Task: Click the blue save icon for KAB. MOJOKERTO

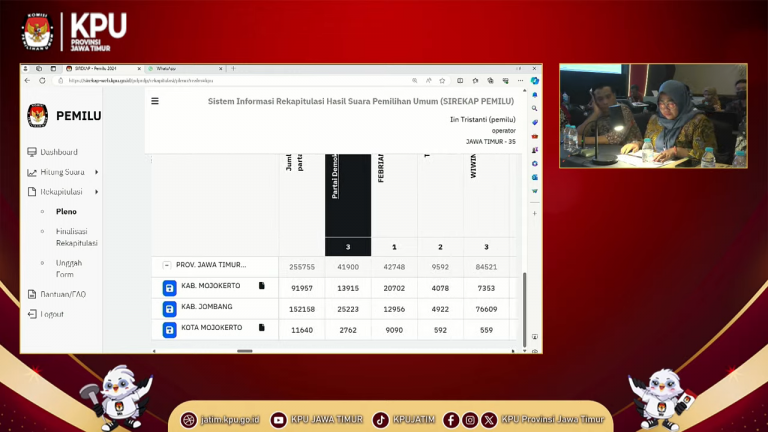Action: [x=169, y=288]
